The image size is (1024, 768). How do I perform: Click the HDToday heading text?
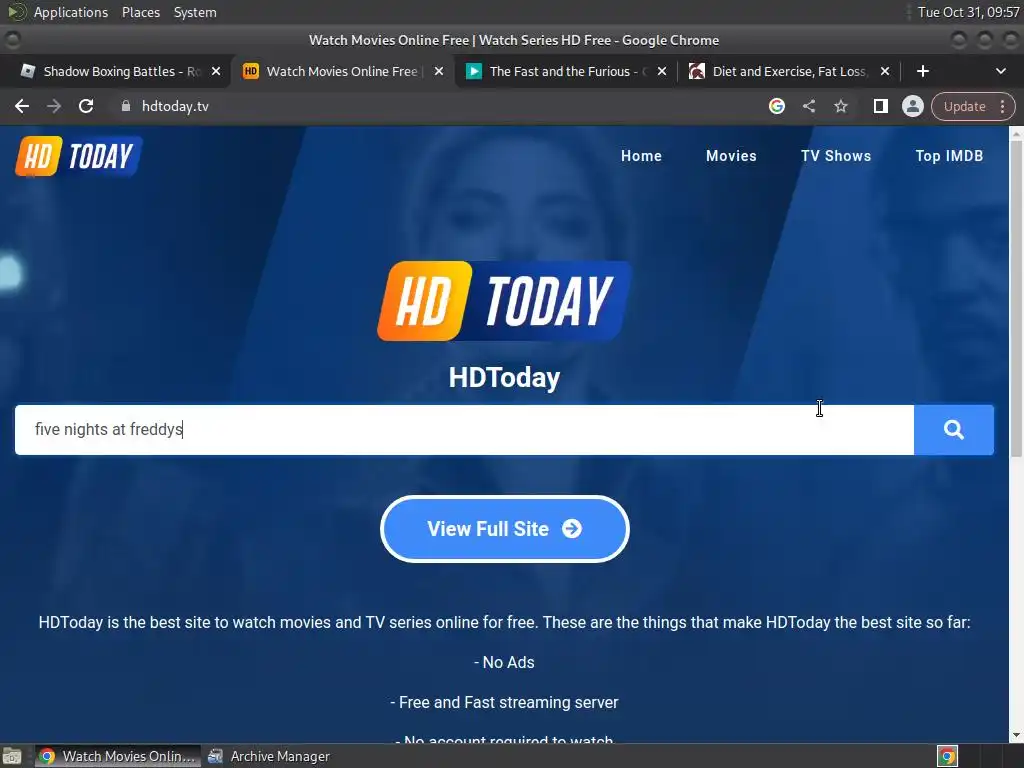click(x=504, y=377)
